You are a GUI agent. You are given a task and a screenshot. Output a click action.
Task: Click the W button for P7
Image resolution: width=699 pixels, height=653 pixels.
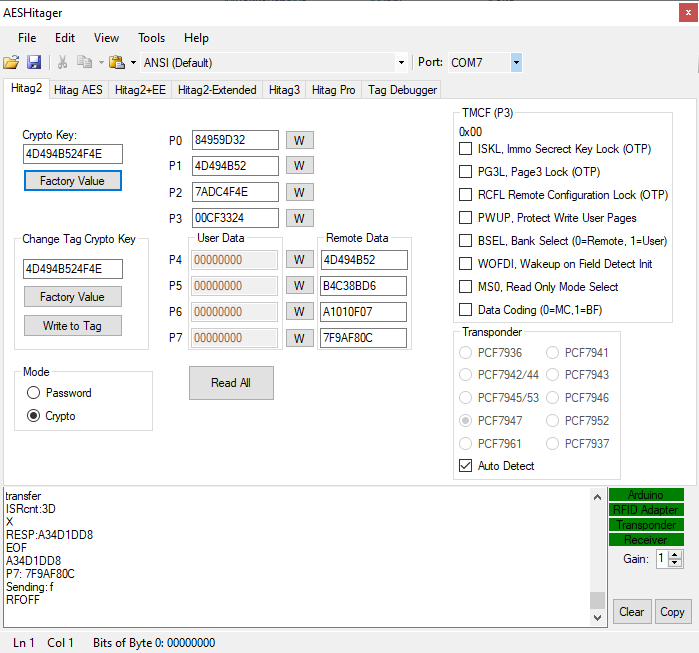click(300, 338)
